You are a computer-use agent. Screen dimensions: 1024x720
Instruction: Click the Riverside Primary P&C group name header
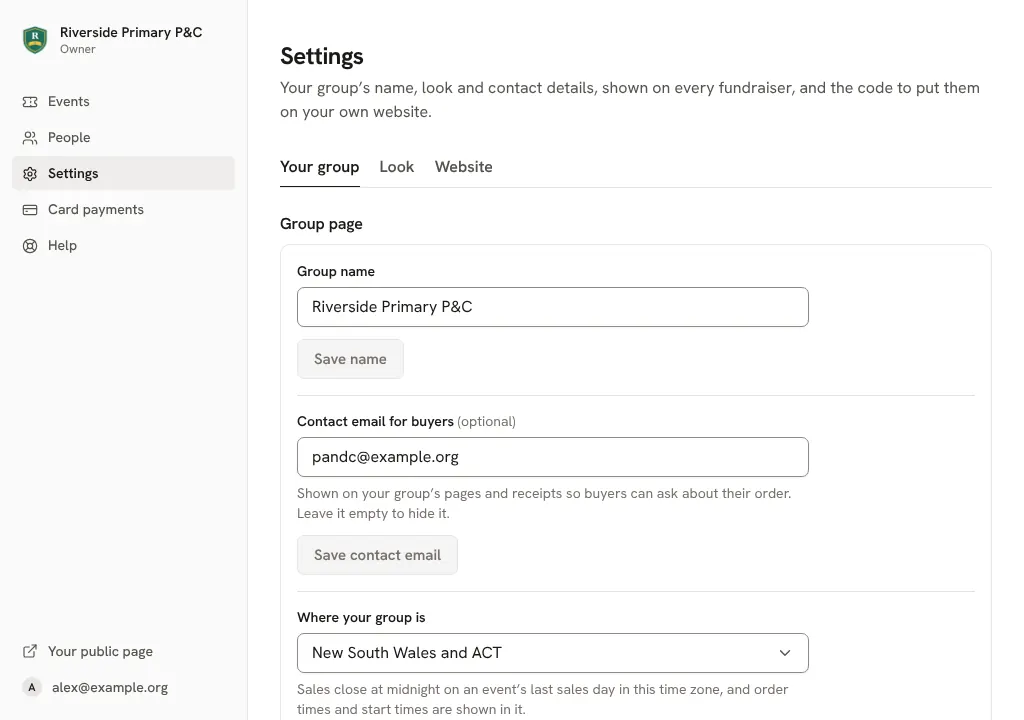(x=131, y=32)
